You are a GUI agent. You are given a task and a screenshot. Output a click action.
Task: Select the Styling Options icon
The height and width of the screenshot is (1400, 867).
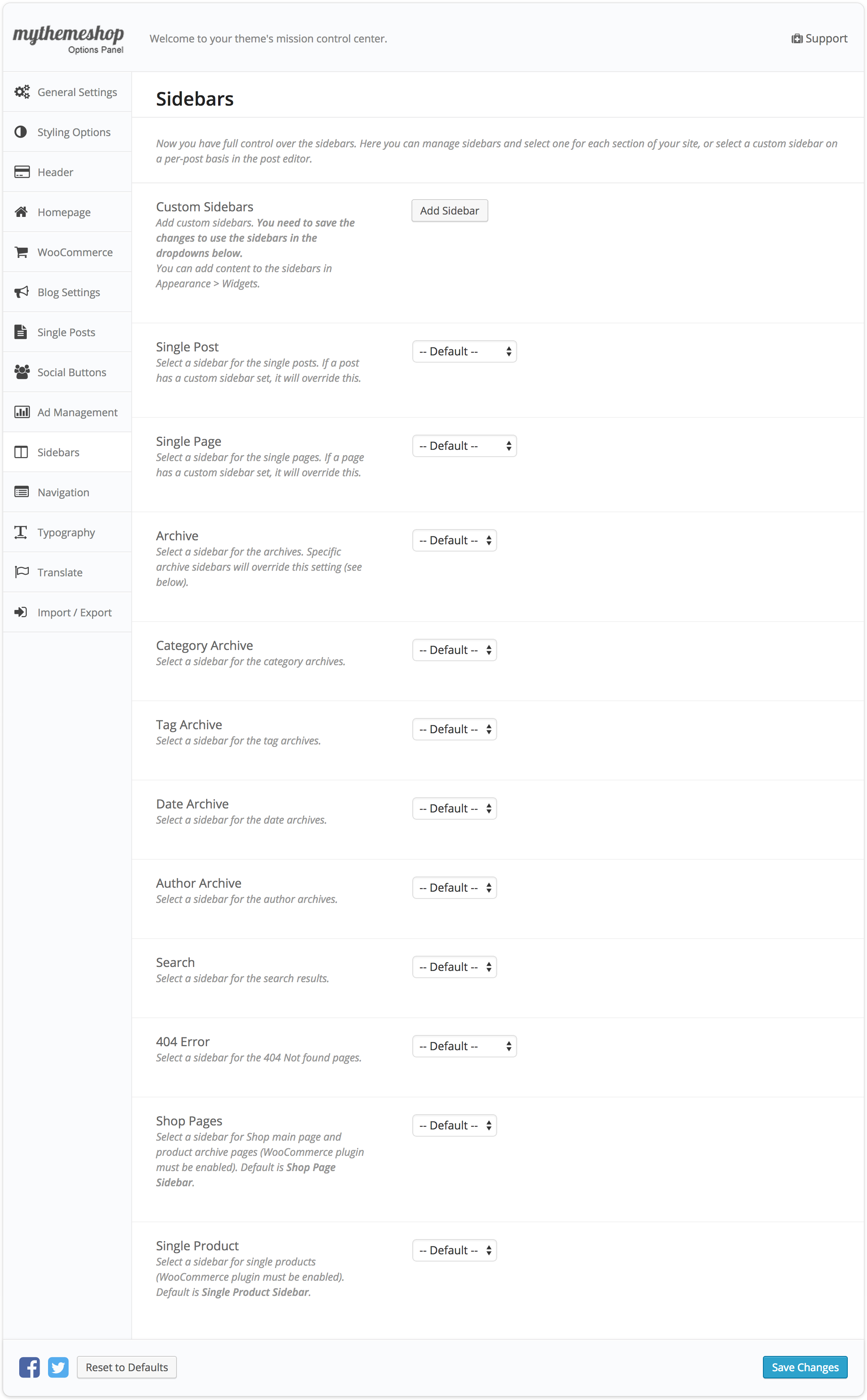[x=21, y=132]
